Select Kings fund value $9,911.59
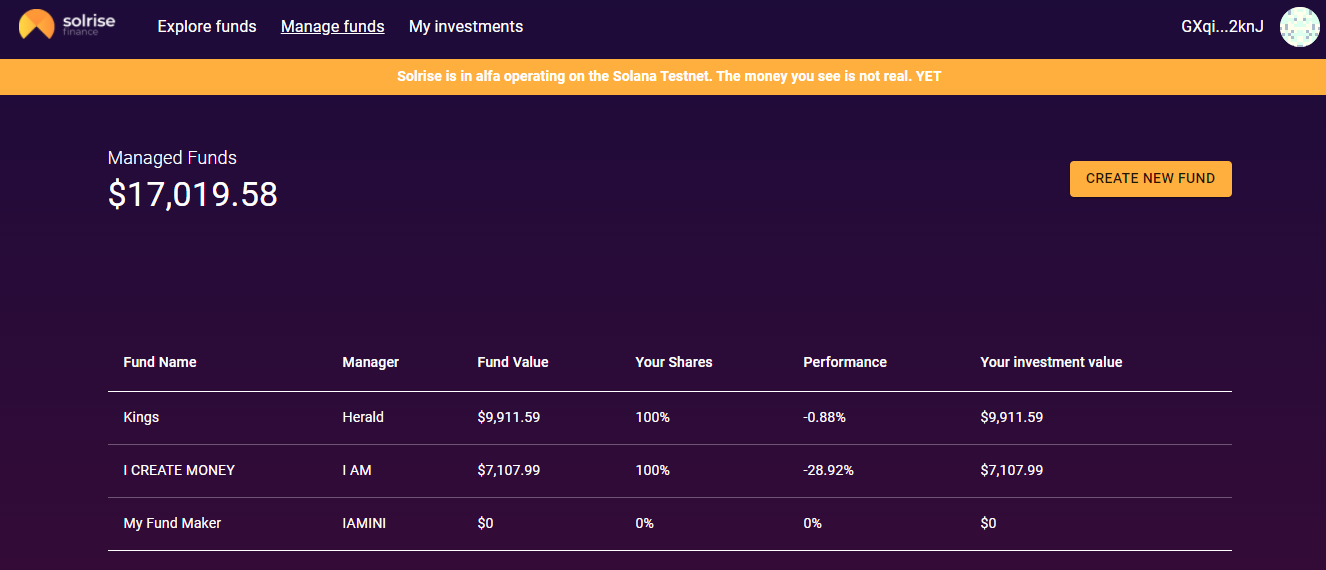Screen dimensions: 1326x570 click(x=509, y=417)
